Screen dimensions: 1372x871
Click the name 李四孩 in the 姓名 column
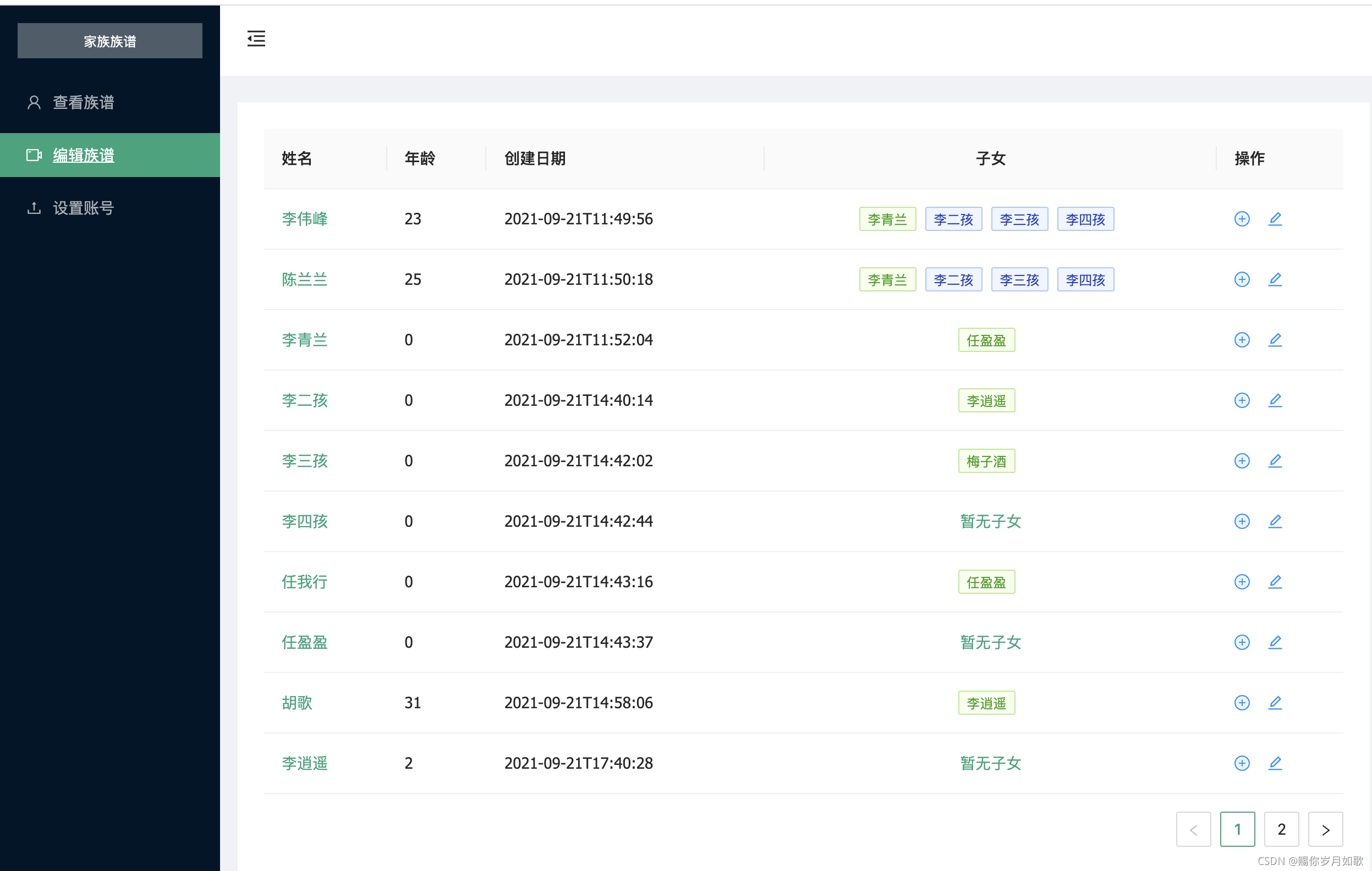(x=305, y=521)
